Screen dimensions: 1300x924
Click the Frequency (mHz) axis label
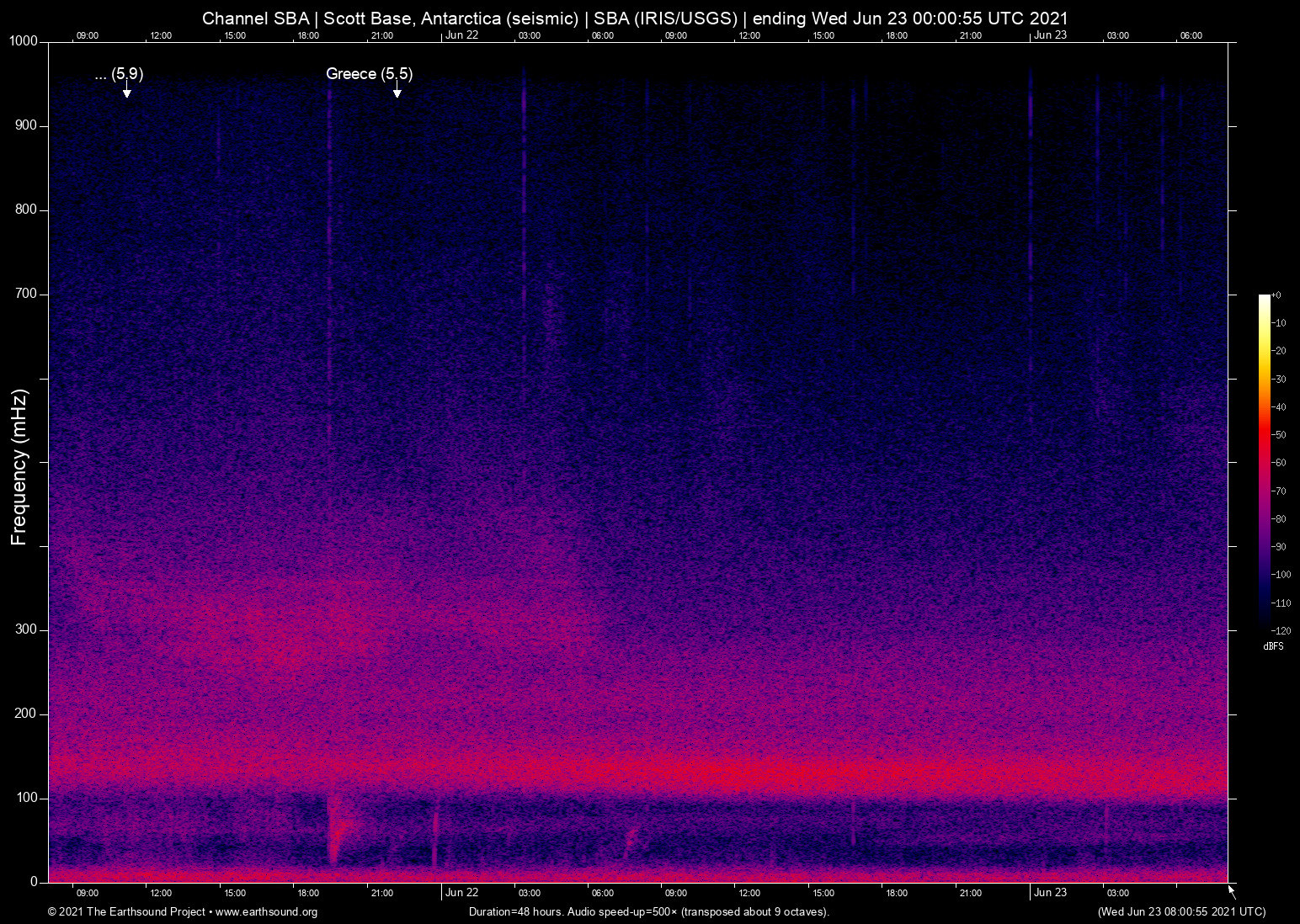(x=19, y=467)
